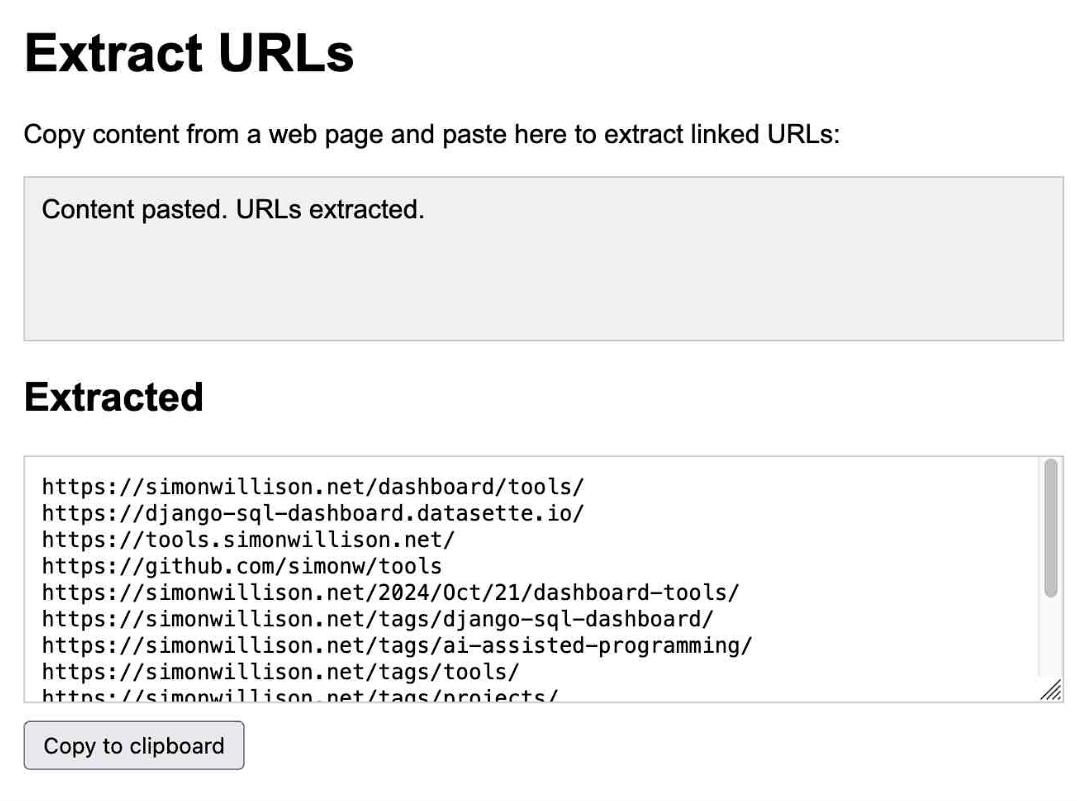
Task: Click the 'Content pasted. URLs extracted.' text
Action: pos(233,210)
